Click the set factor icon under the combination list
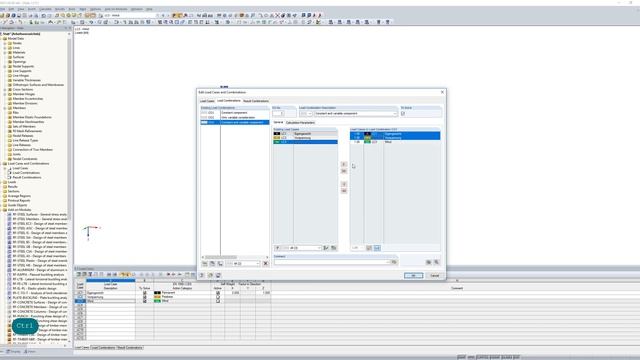 tap(369, 248)
